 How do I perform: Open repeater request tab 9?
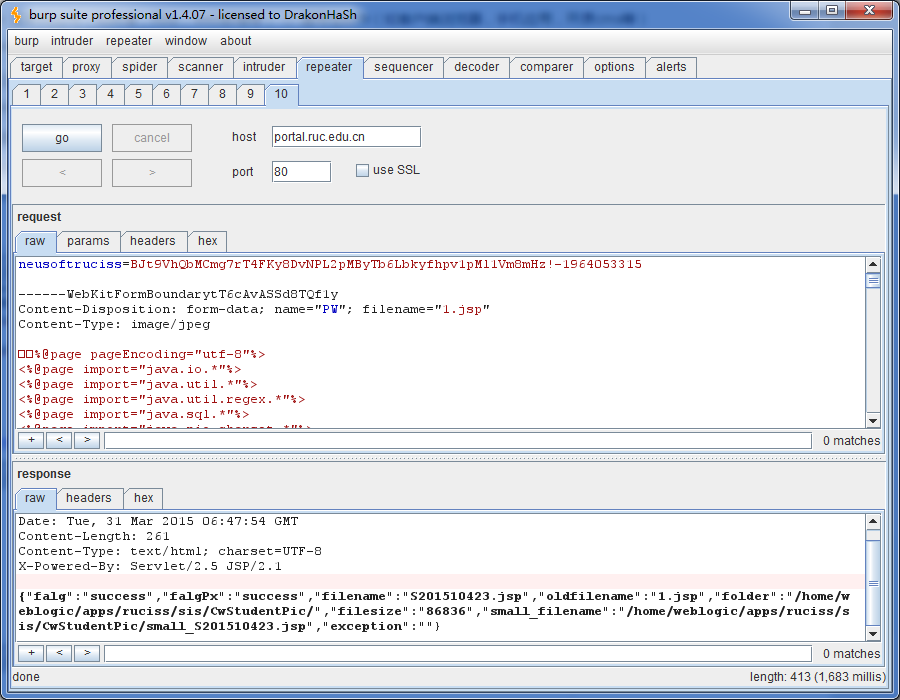click(250, 94)
